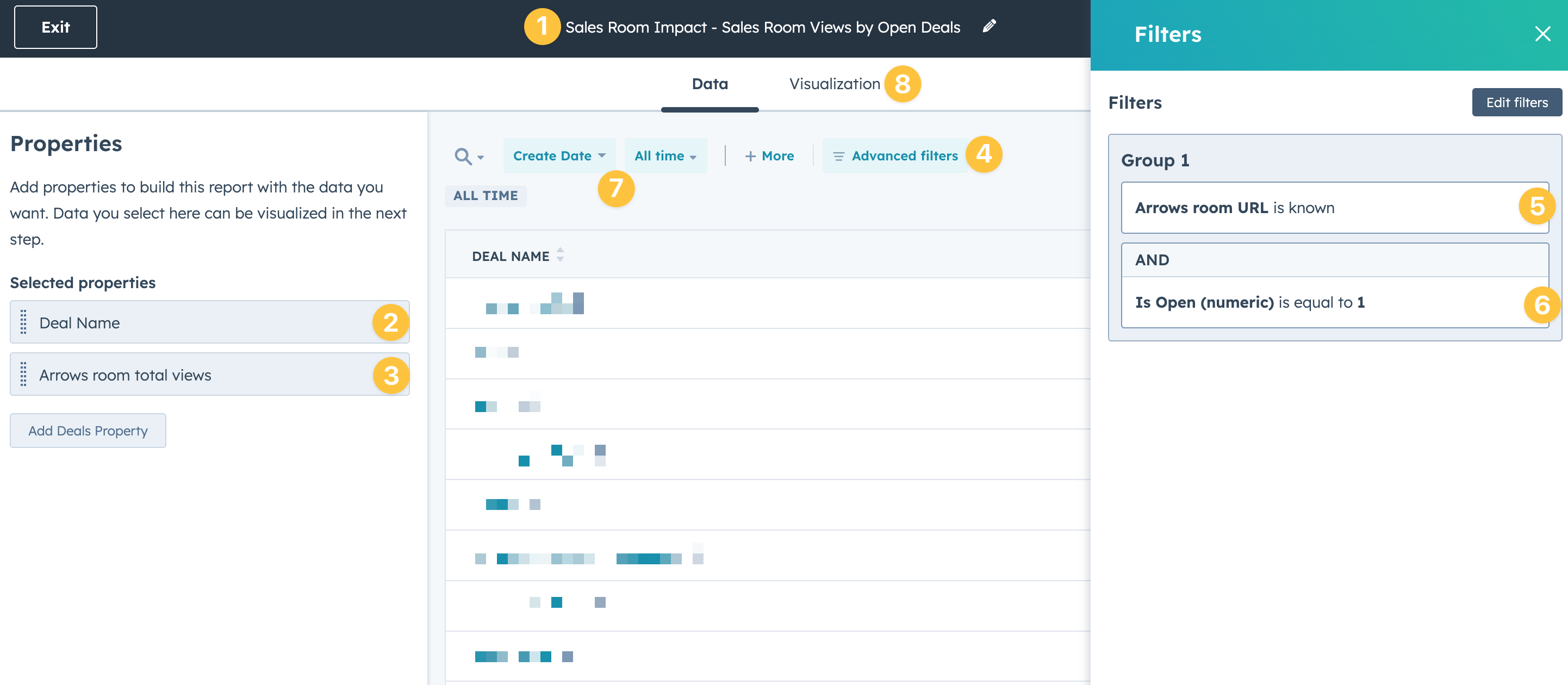
Task: Close the Filters panel with X
Action: tap(1542, 34)
